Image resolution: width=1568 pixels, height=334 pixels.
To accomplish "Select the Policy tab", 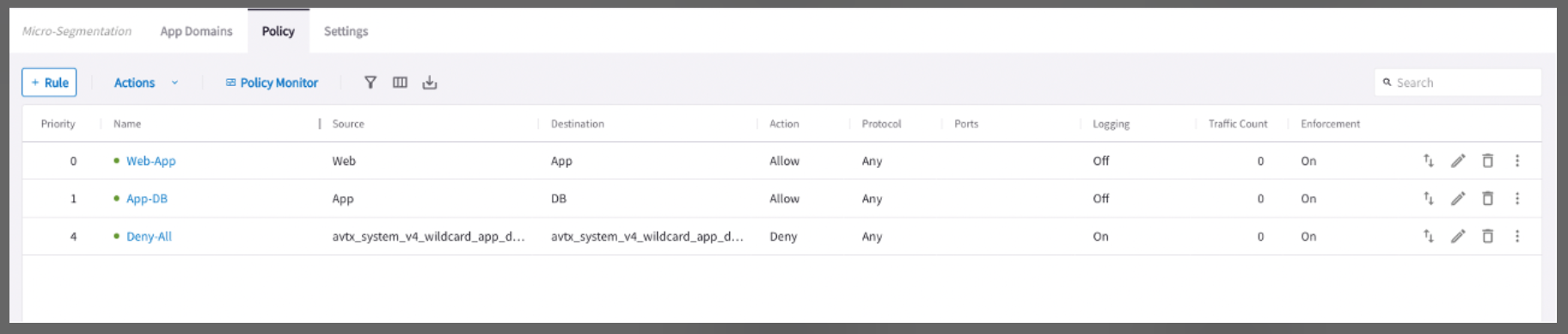I will tap(279, 31).
